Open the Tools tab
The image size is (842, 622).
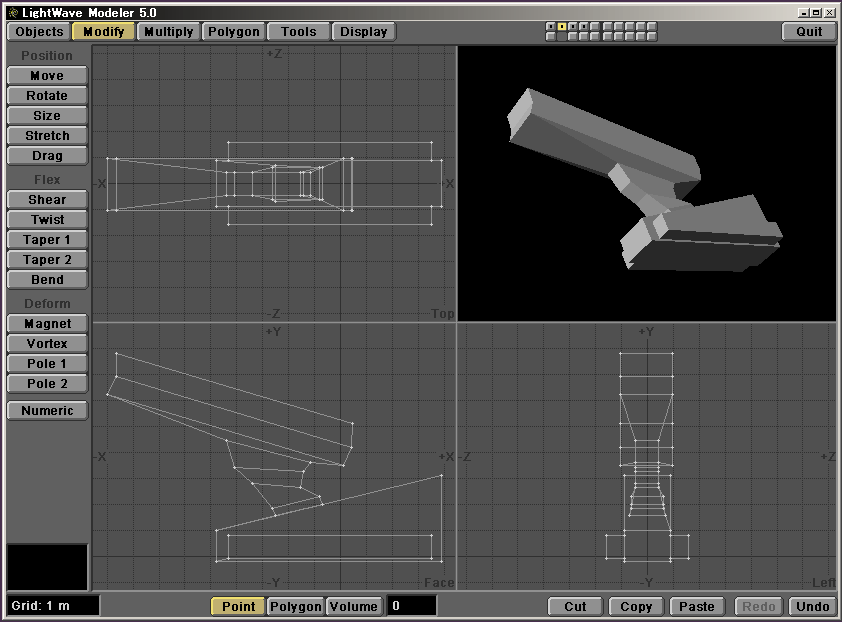(x=298, y=32)
